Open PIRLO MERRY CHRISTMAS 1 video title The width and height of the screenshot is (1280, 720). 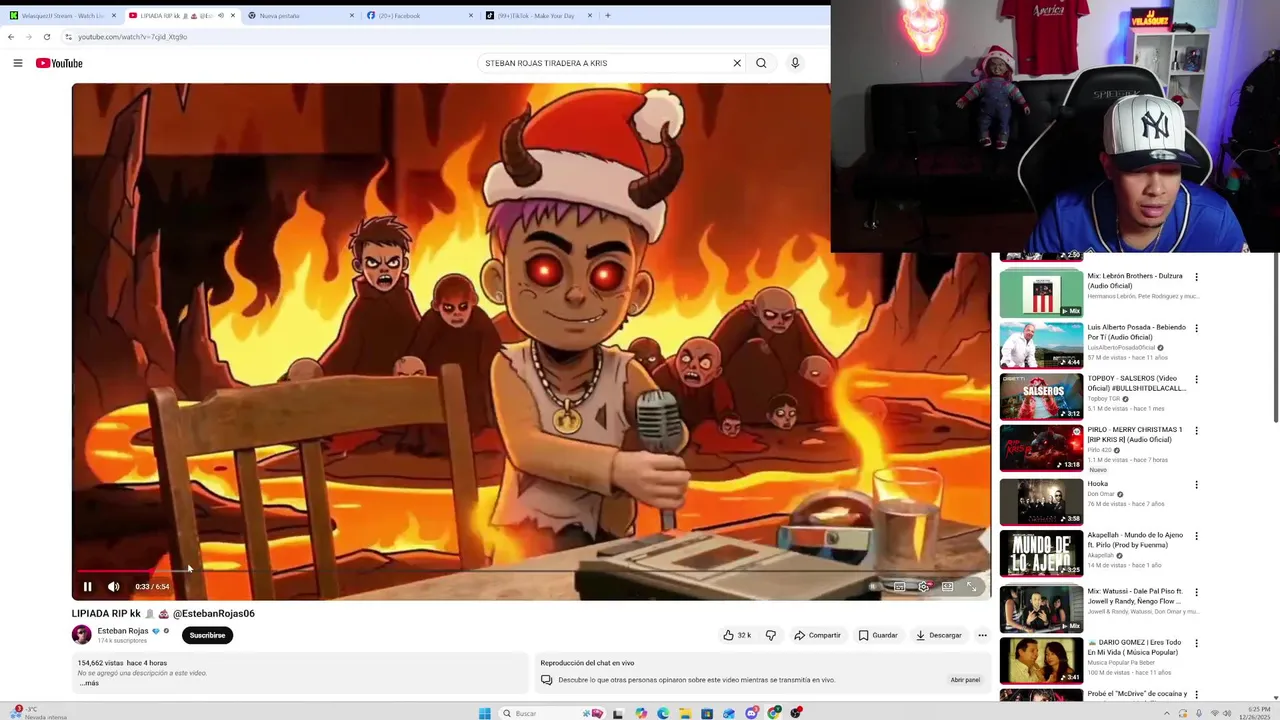(1135, 435)
